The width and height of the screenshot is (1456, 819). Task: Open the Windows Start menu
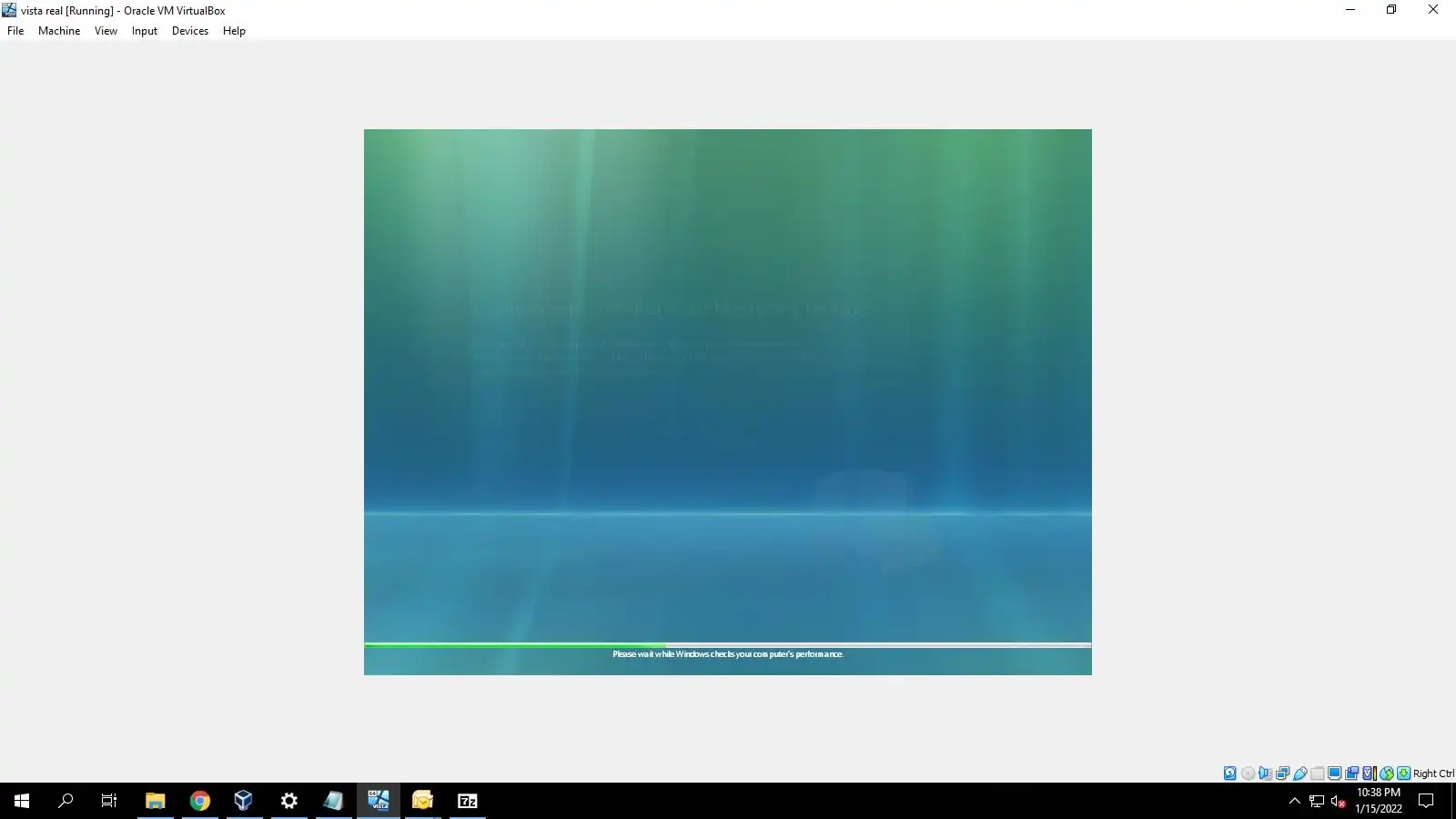pyautogui.click(x=22, y=801)
